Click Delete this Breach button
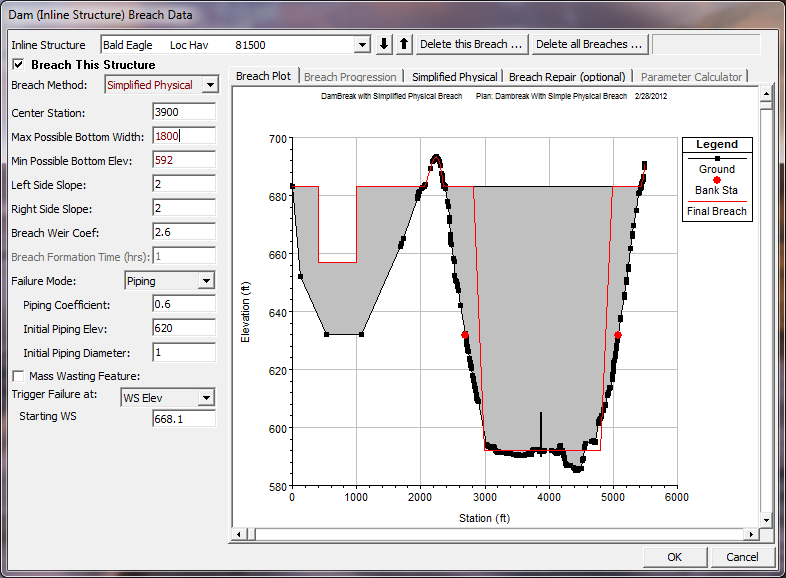 click(471, 44)
